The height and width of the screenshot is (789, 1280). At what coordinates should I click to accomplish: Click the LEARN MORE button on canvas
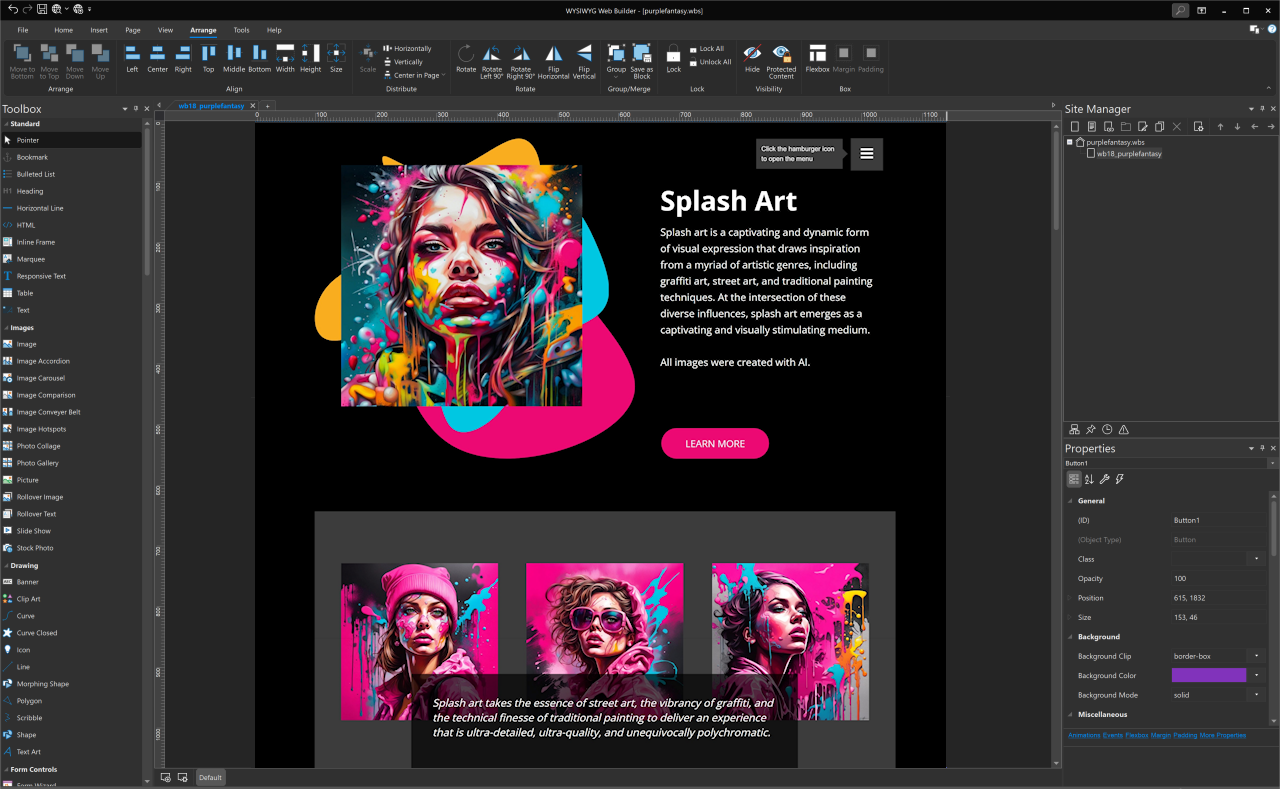pyautogui.click(x=714, y=444)
